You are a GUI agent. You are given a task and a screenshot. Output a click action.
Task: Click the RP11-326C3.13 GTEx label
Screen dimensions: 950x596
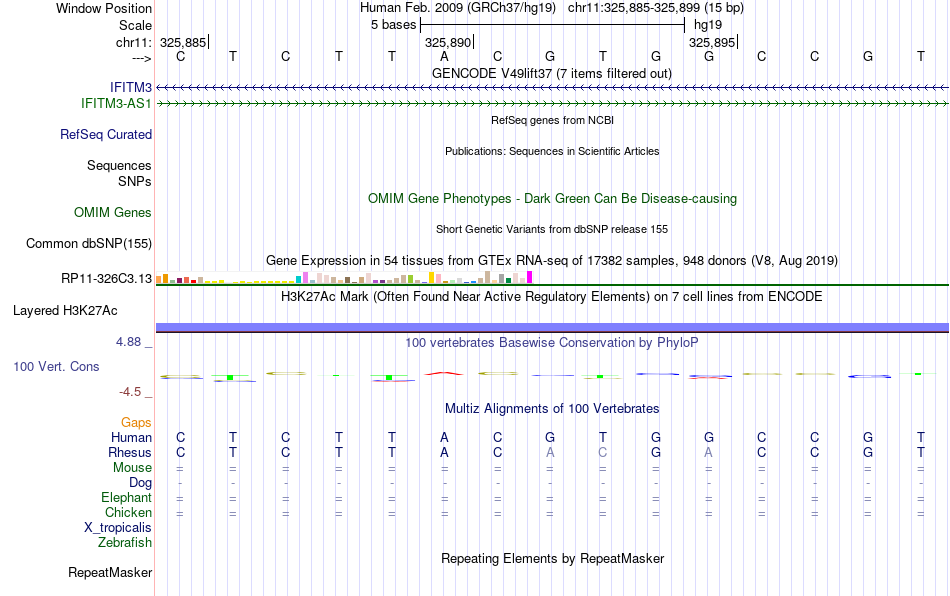pyautogui.click(x=107, y=279)
